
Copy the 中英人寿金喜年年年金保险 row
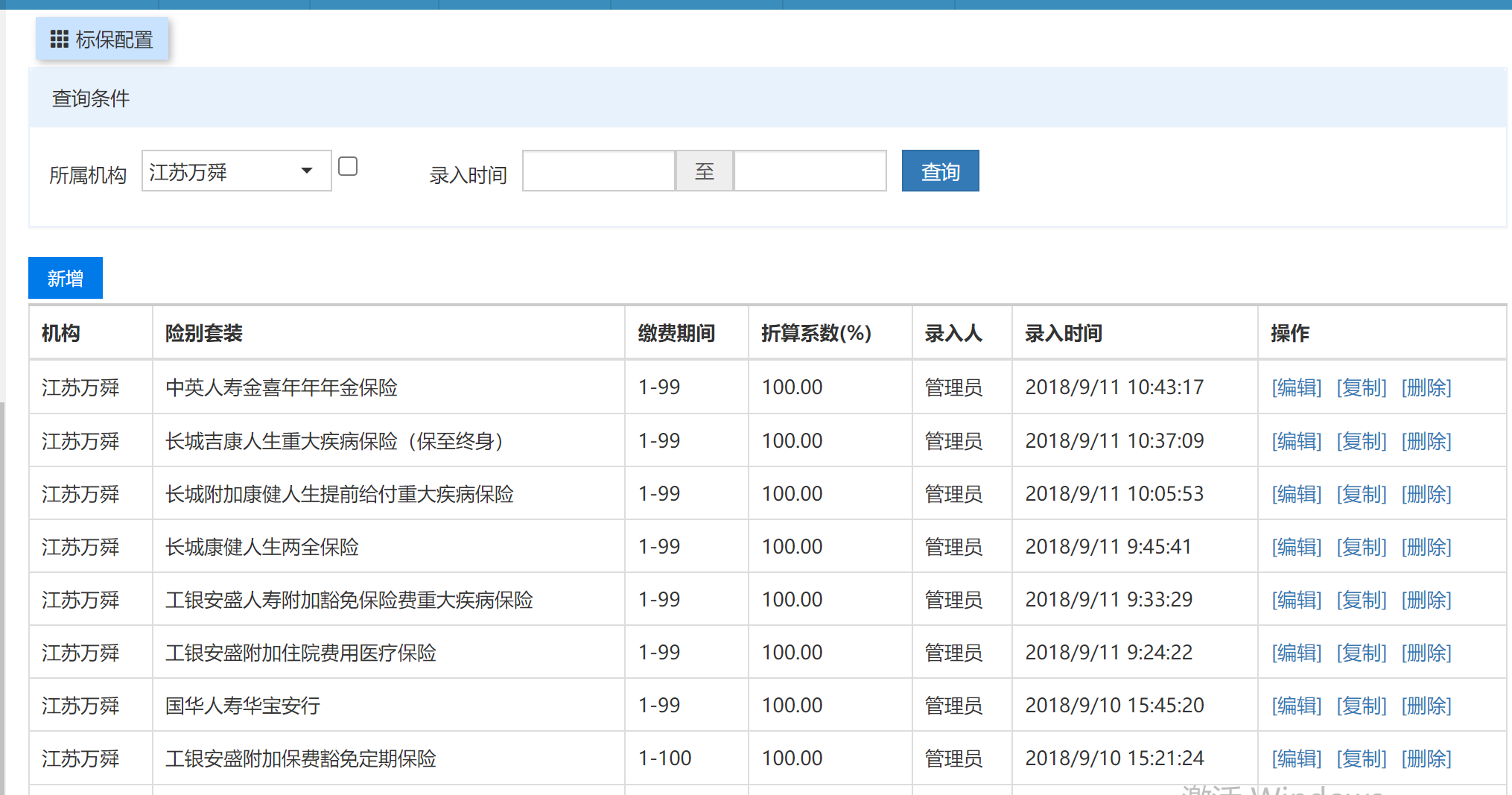(1361, 387)
